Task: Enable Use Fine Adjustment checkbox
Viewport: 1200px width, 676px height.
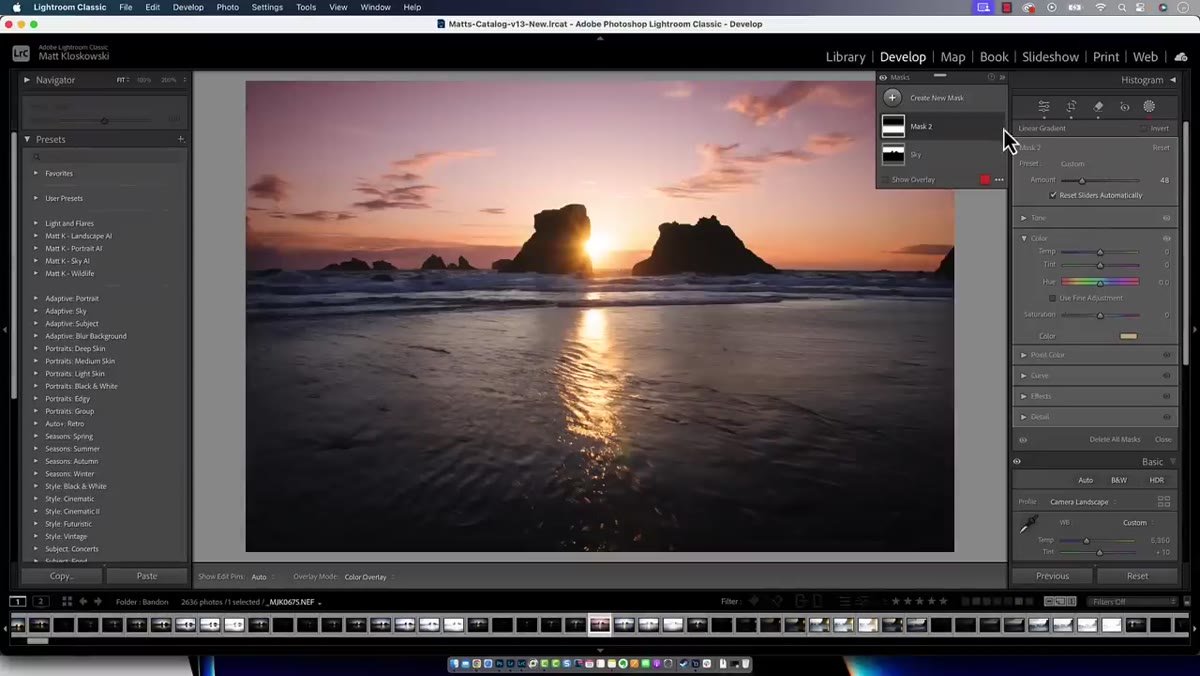Action: point(1052,298)
